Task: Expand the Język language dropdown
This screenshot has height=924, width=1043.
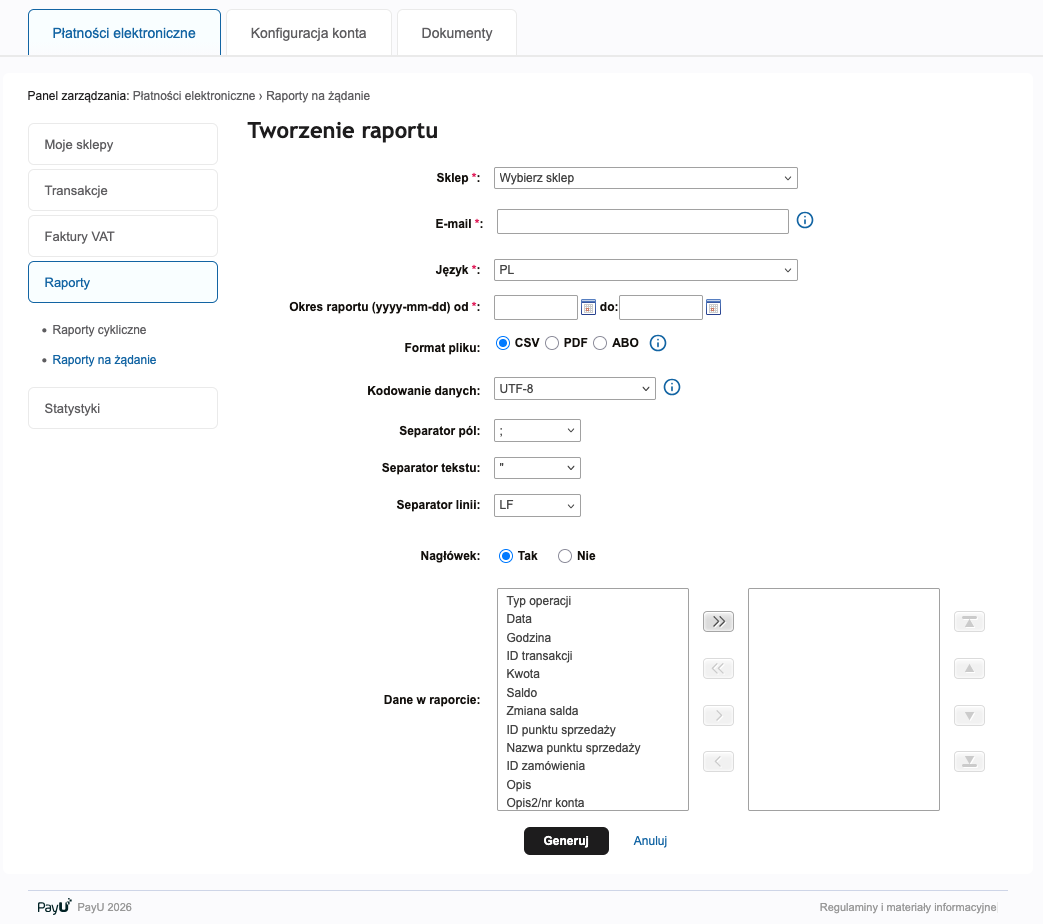Action: [x=645, y=270]
